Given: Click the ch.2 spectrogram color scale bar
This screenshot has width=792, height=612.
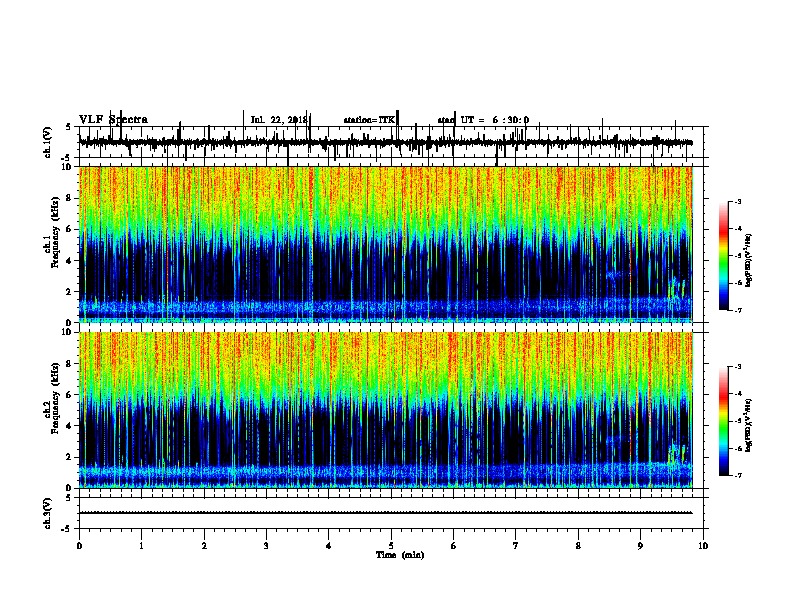Looking at the screenshot, I should click(x=724, y=421).
